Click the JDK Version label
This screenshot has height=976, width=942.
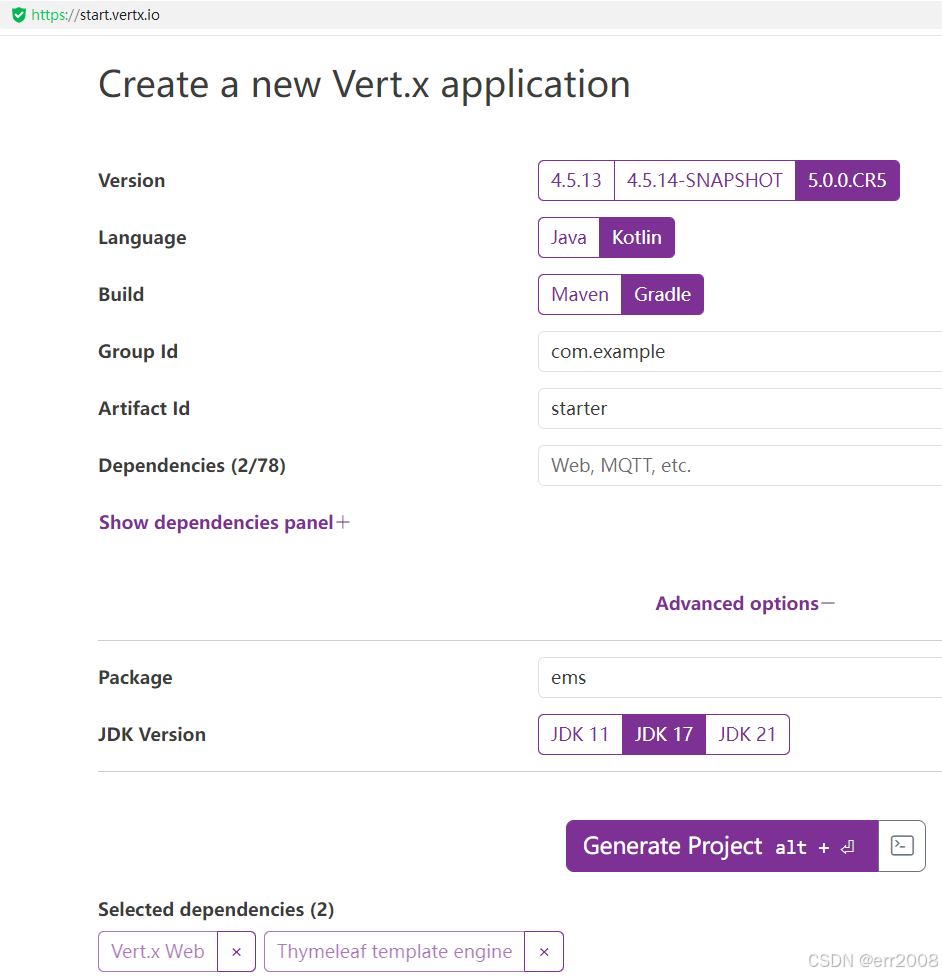[x=152, y=734]
